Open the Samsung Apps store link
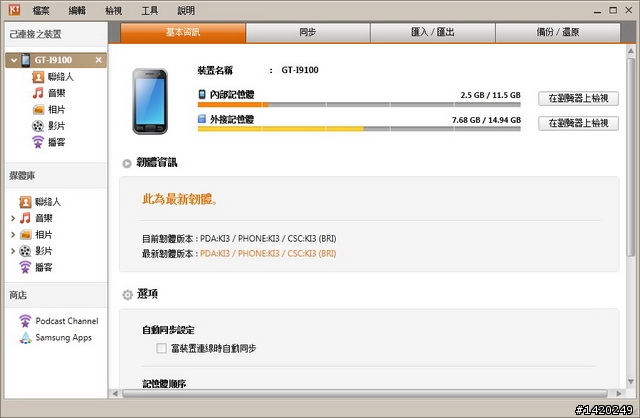This screenshot has width=640, height=418. point(63,338)
